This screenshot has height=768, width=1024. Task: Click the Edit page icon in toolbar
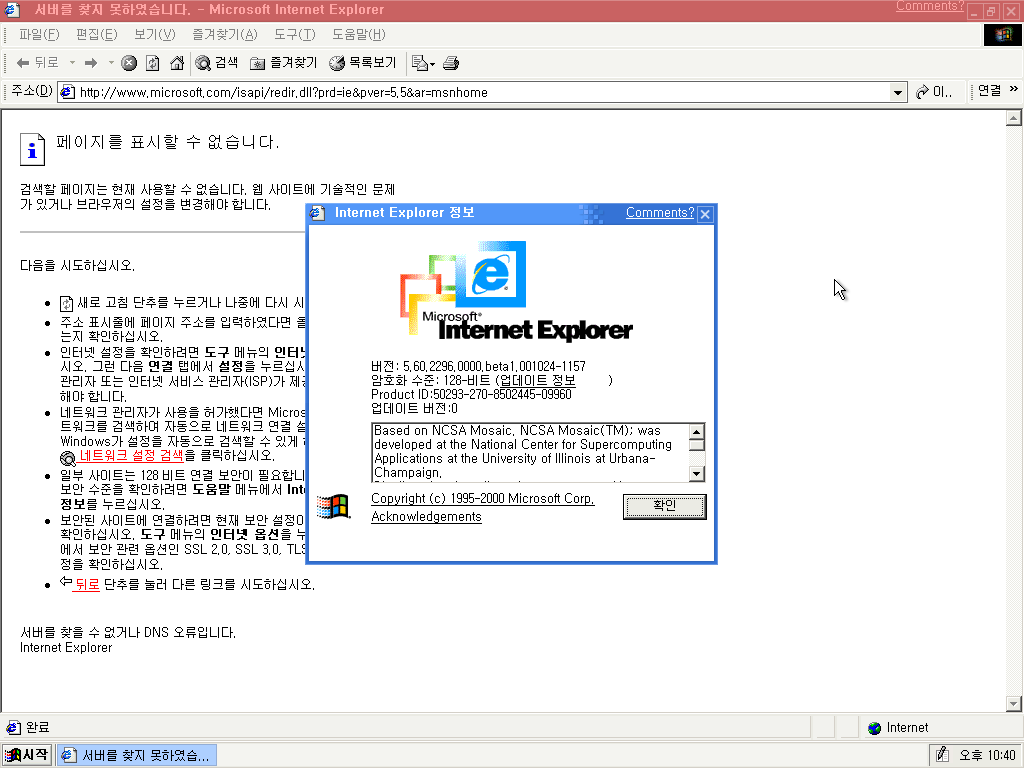click(419, 63)
